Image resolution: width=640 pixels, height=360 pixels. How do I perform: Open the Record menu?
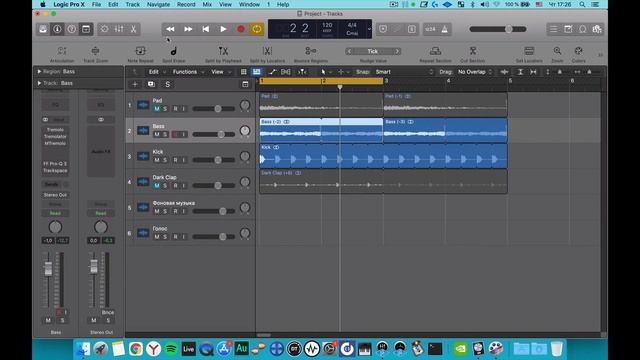tap(186, 4)
